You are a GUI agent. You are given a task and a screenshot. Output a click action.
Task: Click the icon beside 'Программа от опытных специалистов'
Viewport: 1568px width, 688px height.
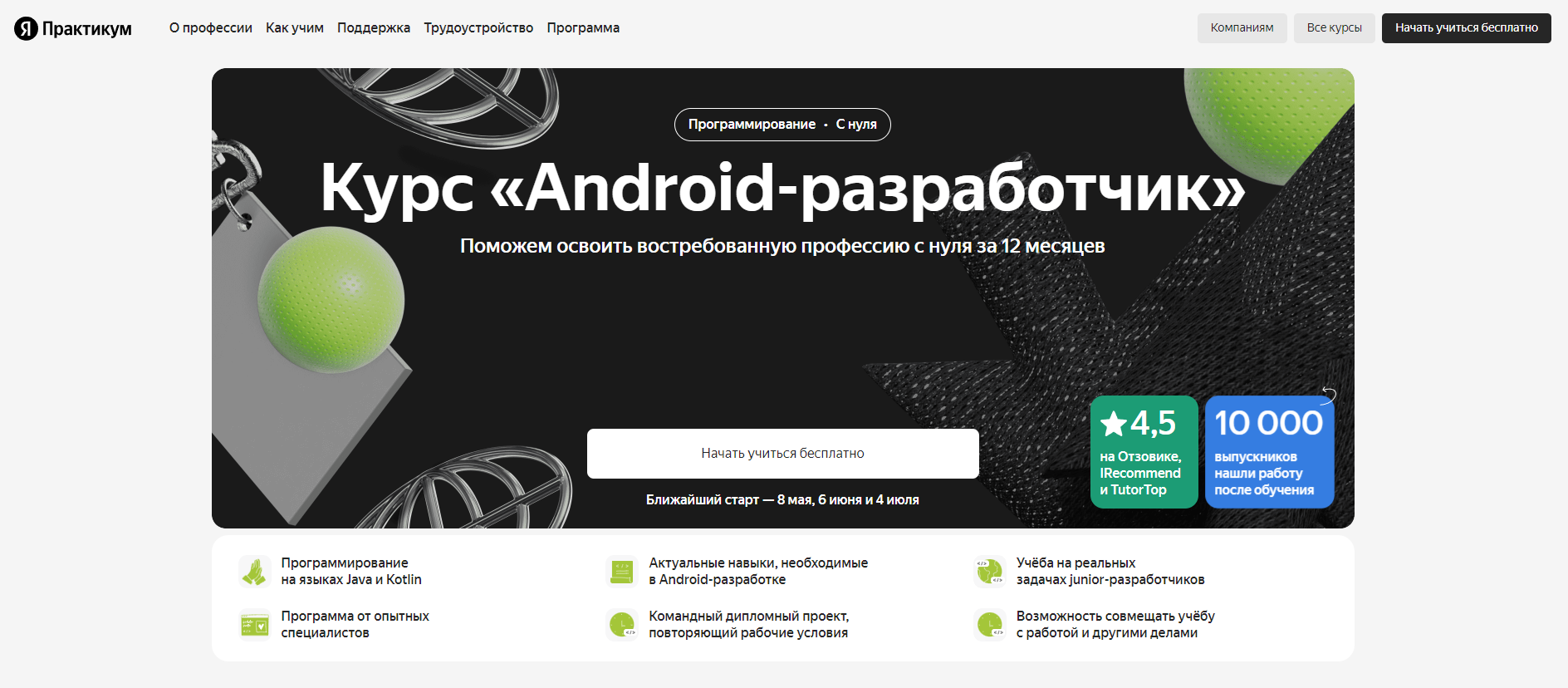pyautogui.click(x=254, y=625)
